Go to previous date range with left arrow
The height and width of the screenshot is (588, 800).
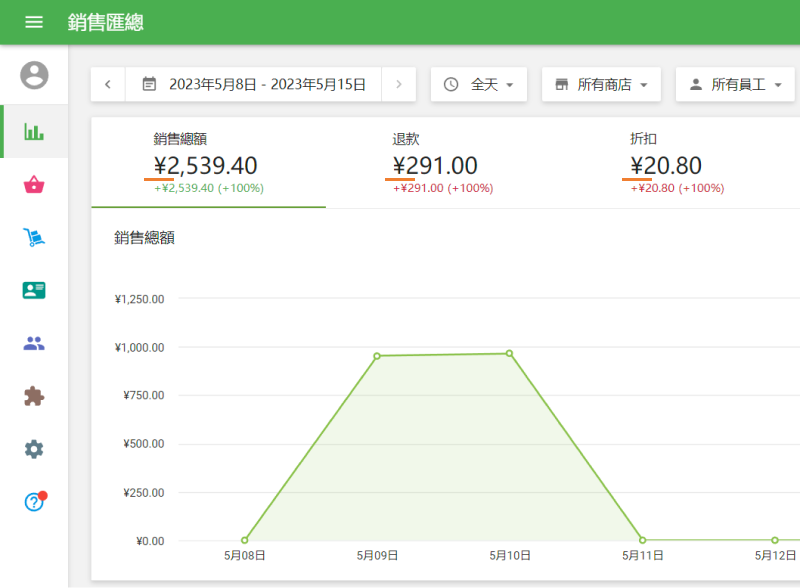point(107,84)
